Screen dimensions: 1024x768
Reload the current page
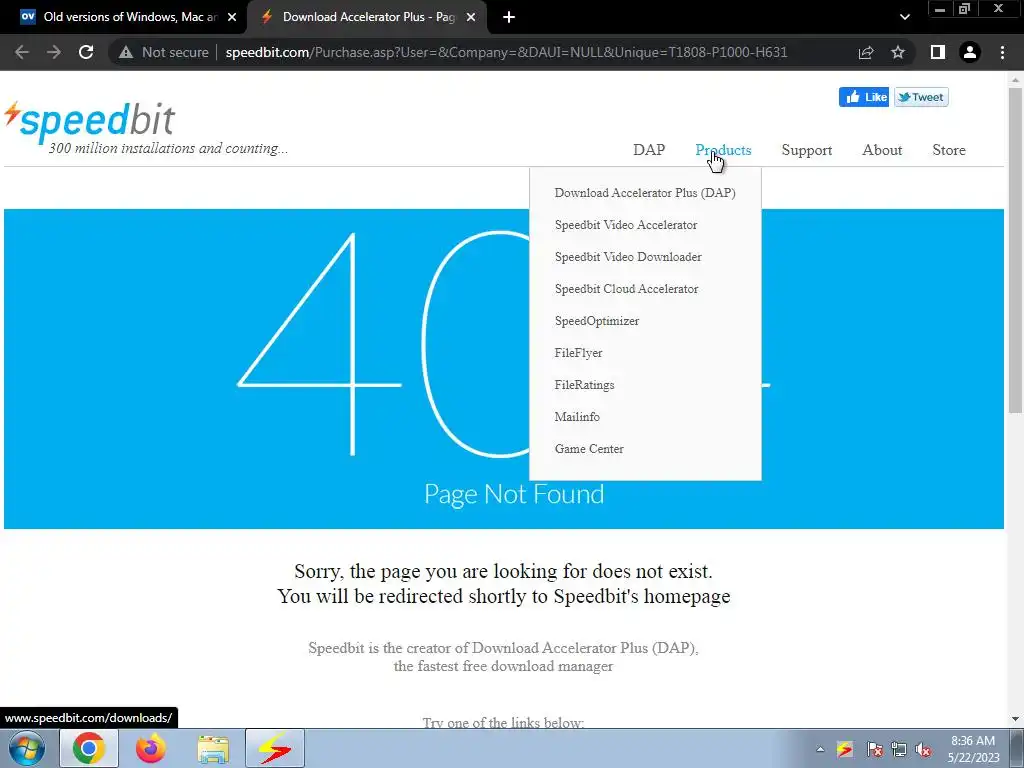[x=86, y=52]
